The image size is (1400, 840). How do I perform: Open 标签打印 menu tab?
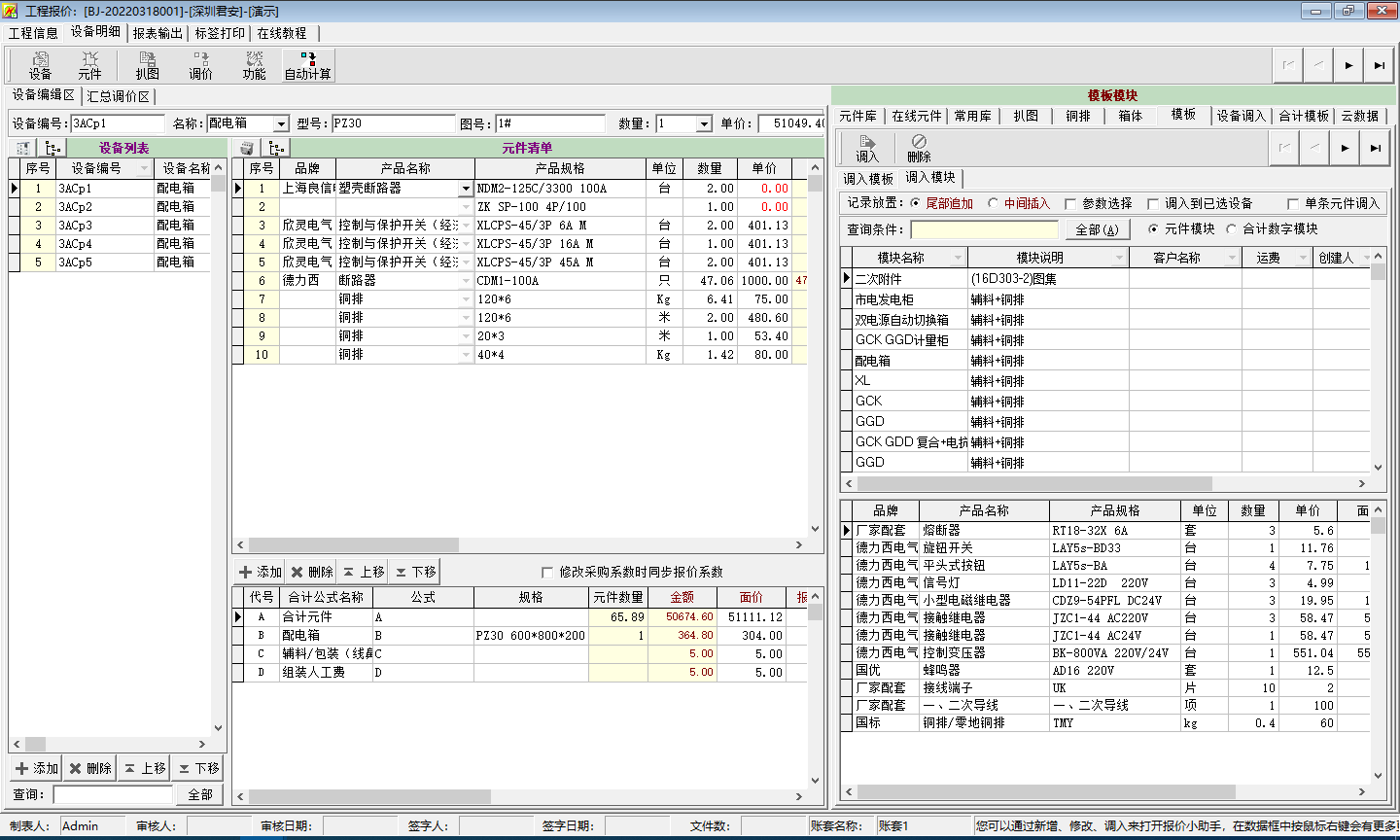[220, 33]
